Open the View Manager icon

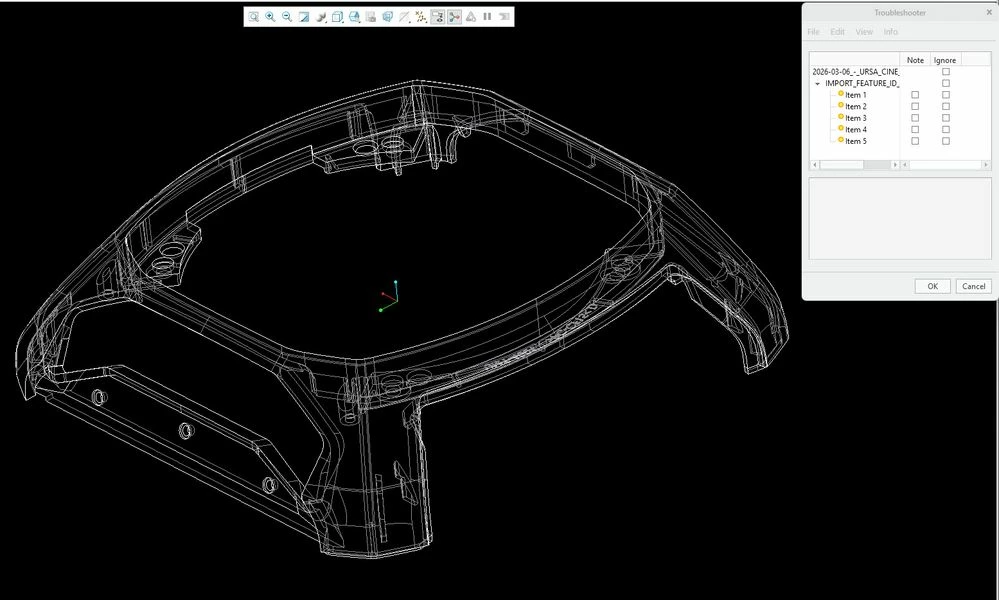(x=371, y=17)
